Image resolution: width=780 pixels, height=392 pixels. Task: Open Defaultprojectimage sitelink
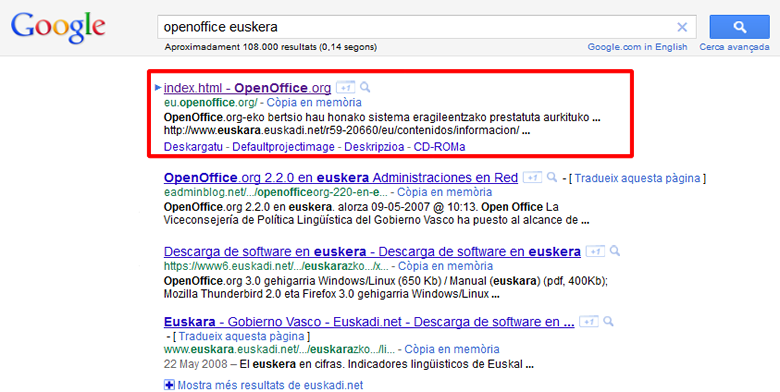[x=284, y=147]
